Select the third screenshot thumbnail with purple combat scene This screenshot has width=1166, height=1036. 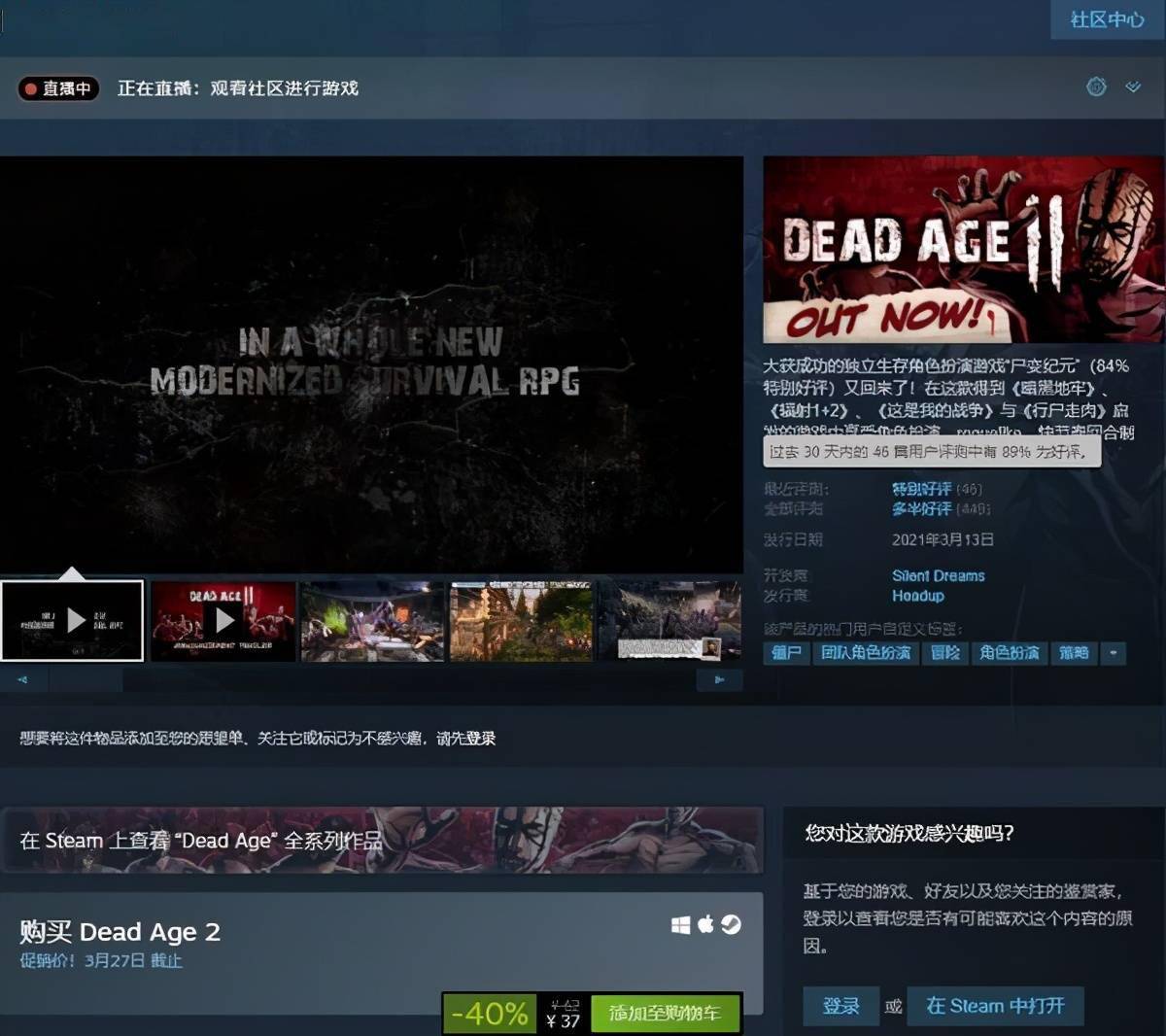(372, 621)
